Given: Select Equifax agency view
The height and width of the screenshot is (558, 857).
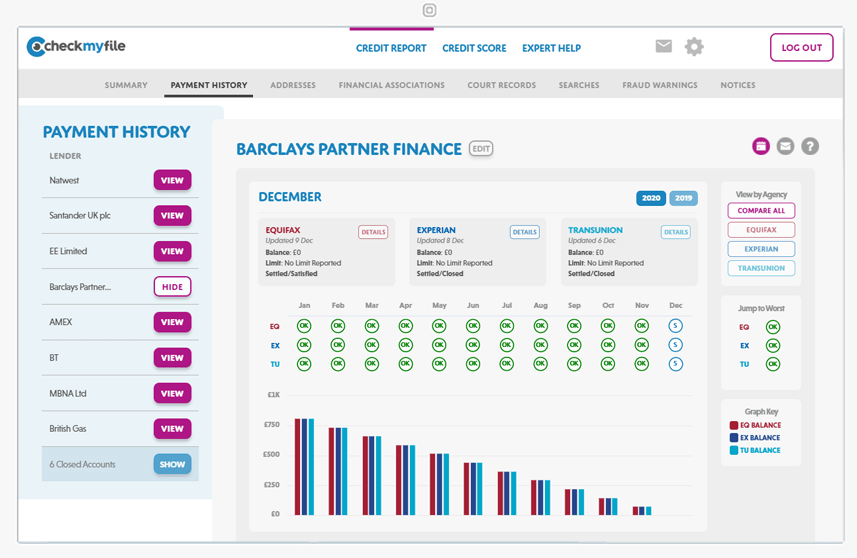Looking at the screenshot, I should [x=761, y=230].
